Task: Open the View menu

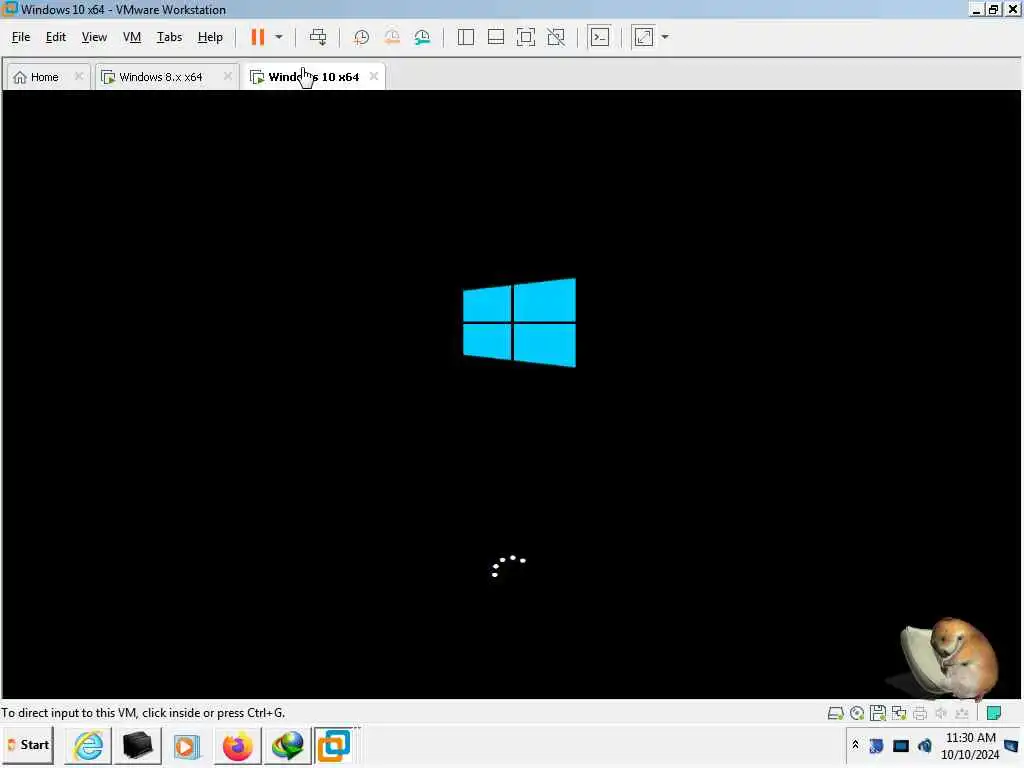Action: pos(94,37)
